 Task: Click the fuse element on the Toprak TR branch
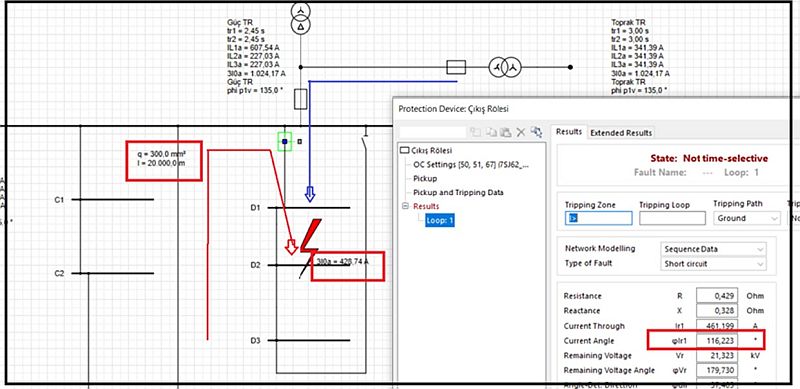(x=456, y=67)
